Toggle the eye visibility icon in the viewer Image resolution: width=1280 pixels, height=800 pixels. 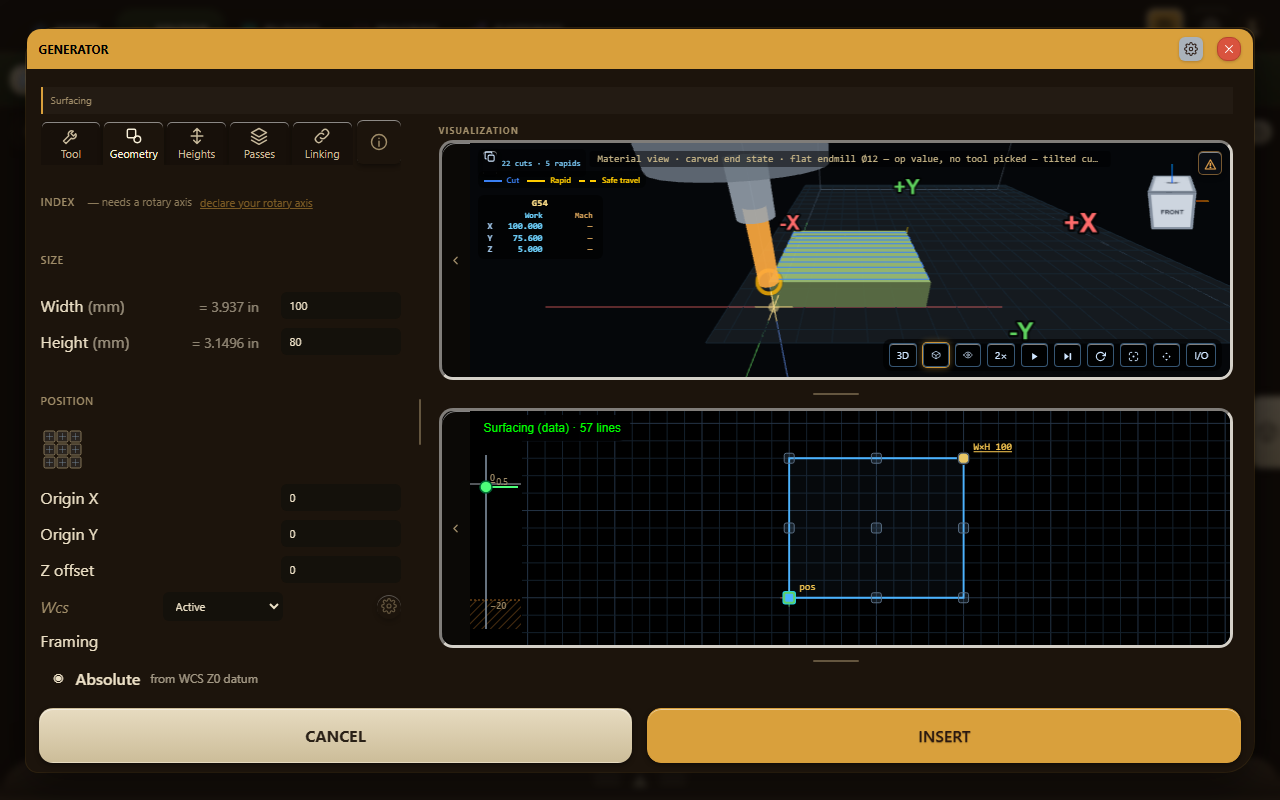(x=967, y=355)
